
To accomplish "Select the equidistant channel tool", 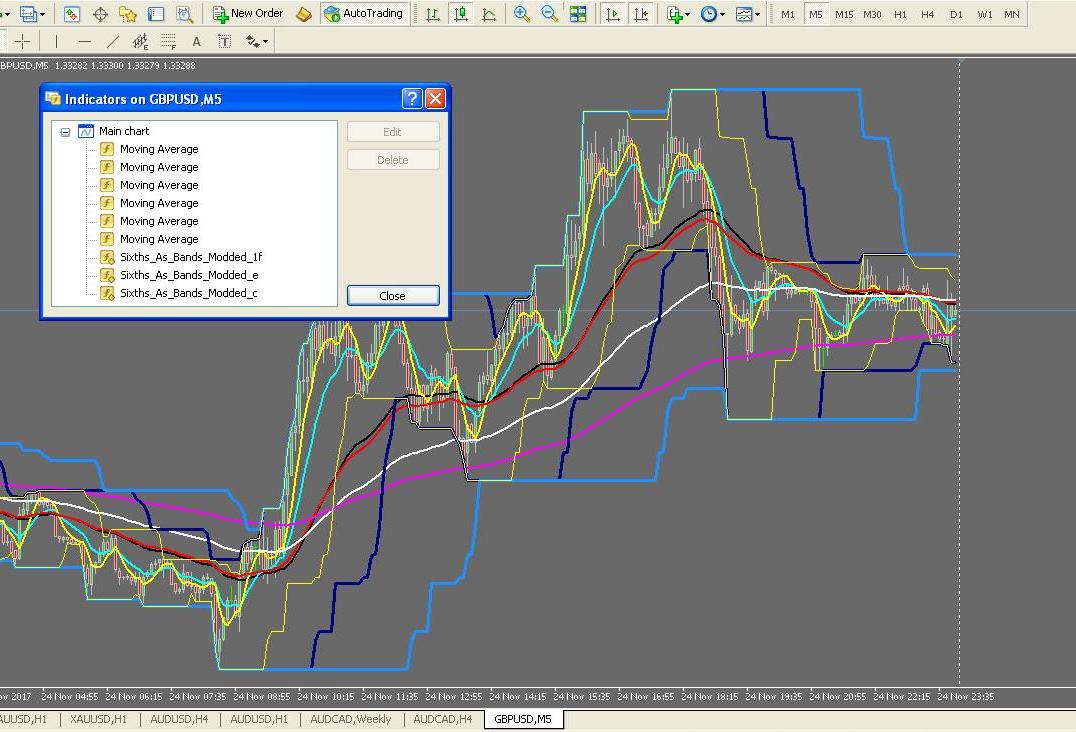I will point(141,42).
